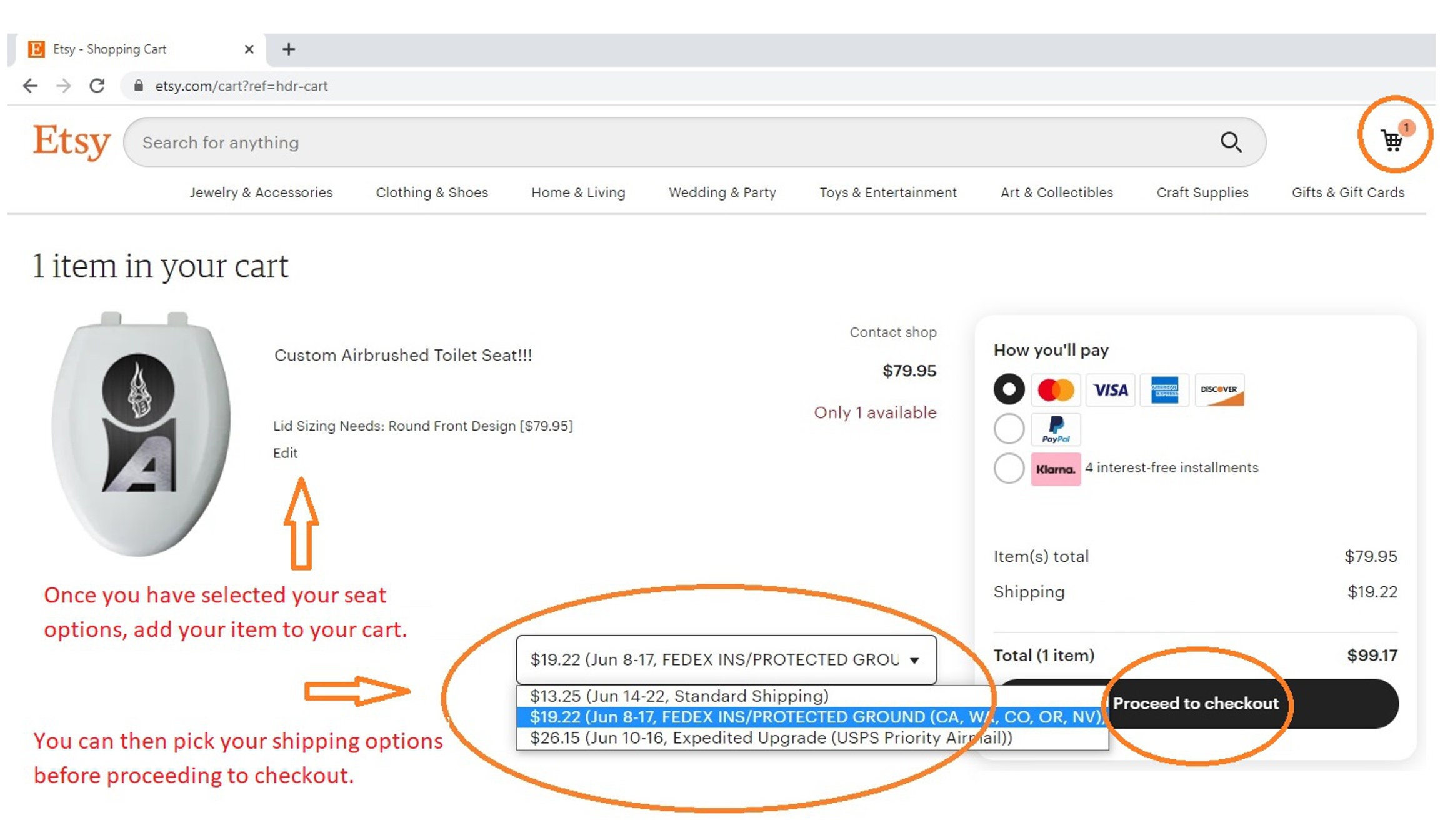Viewport: 1440px width, 840px height.
Task: Reload the Etsy cart page
Action: point(97,86)
